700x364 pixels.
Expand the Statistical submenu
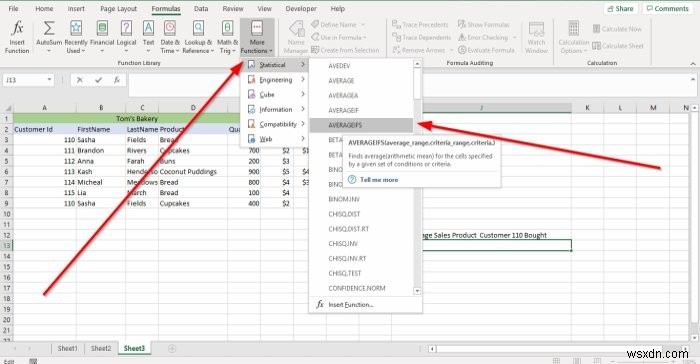(275, 65)
